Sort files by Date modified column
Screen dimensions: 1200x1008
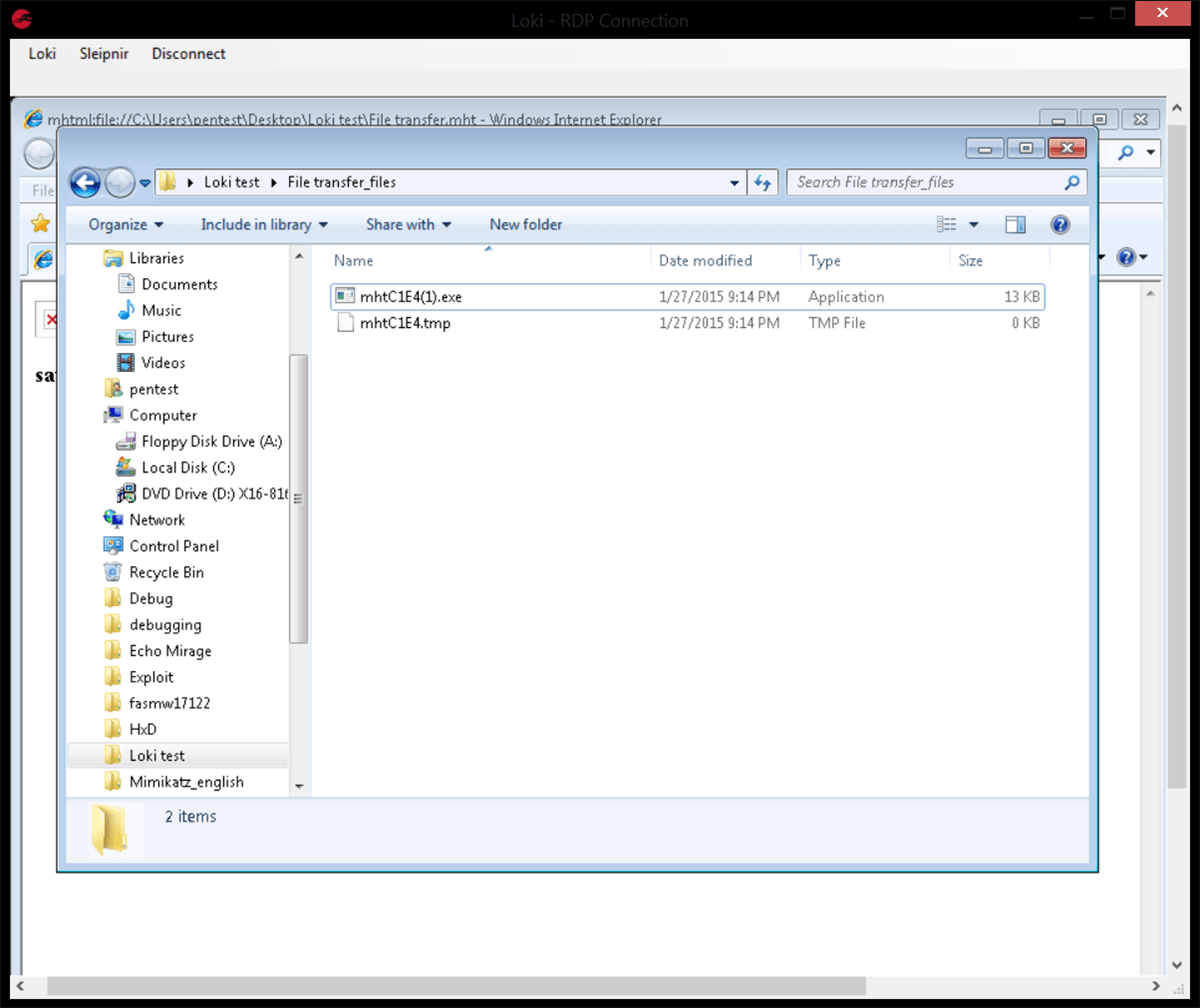(705, 261)
